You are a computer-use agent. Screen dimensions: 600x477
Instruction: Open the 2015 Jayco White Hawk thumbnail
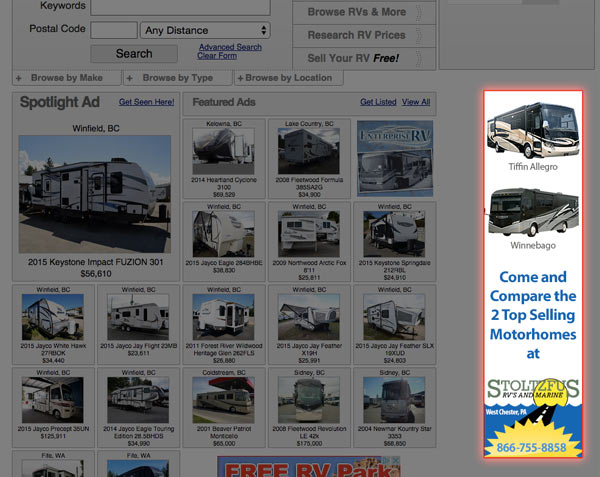coord(53,317)
